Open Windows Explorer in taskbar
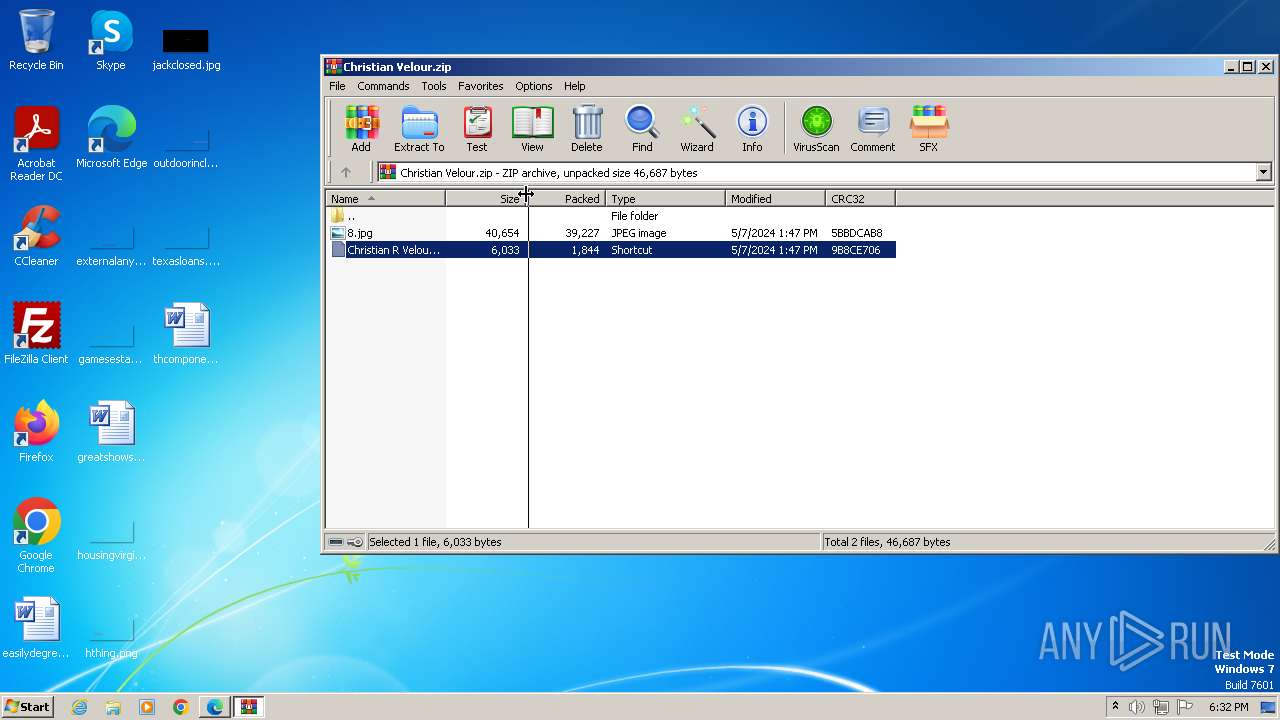1280x720 pixels. tap(113, 707)
